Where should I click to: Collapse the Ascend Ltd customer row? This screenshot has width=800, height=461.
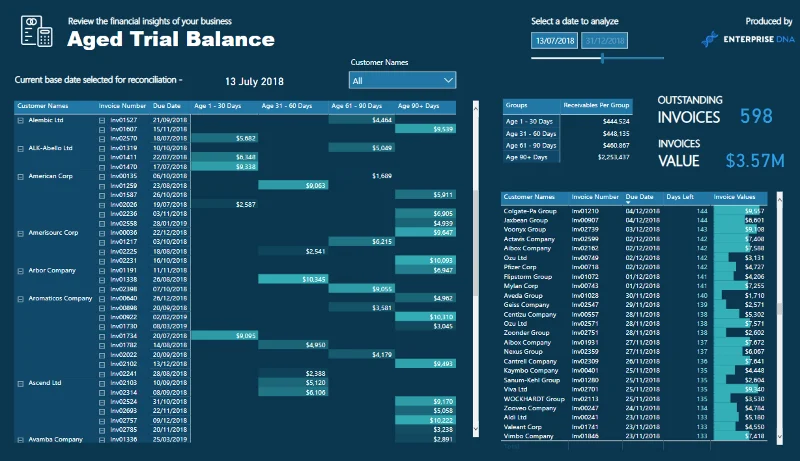(x=20, y=383)
